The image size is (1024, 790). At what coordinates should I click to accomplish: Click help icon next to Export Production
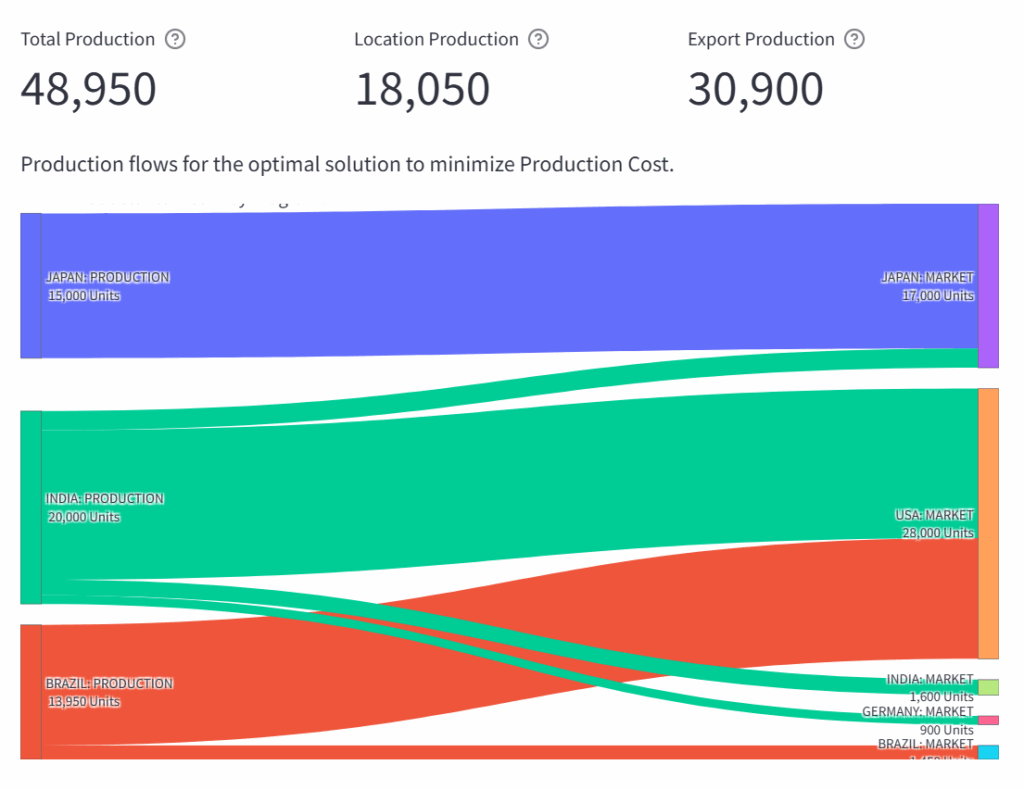[x=854, y=40]
